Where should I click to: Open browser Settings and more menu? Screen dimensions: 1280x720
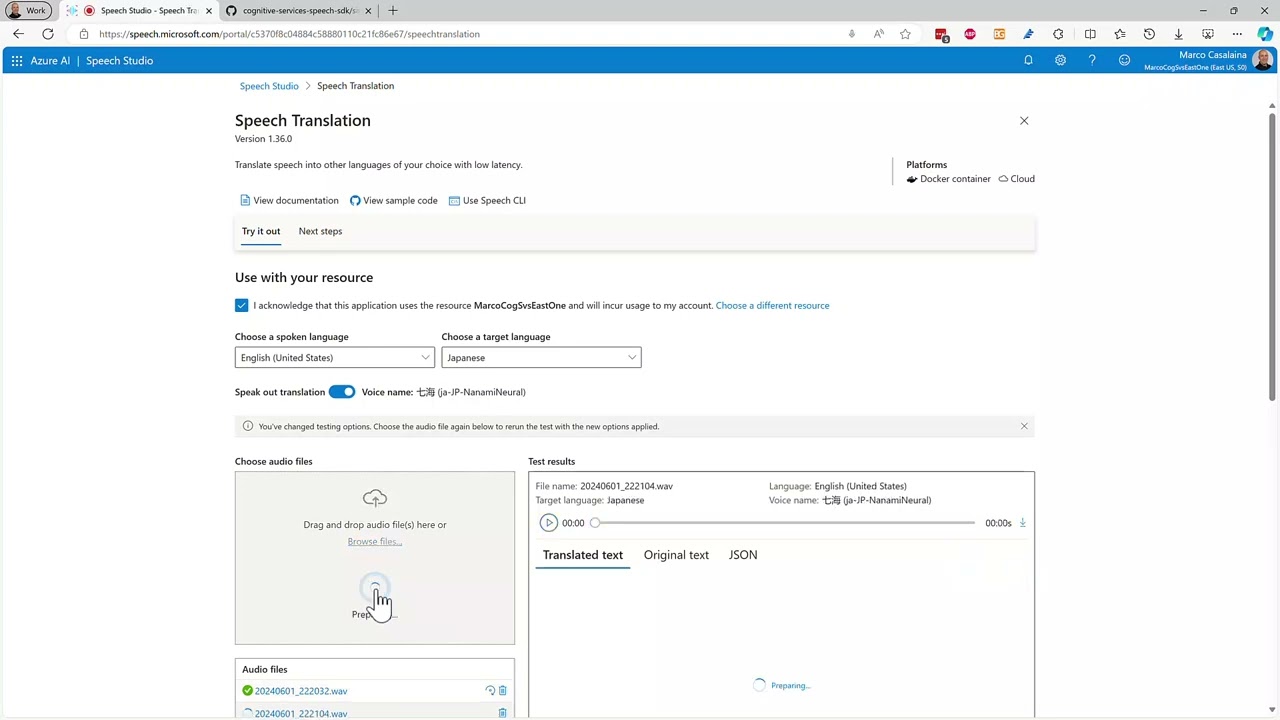1237,34
